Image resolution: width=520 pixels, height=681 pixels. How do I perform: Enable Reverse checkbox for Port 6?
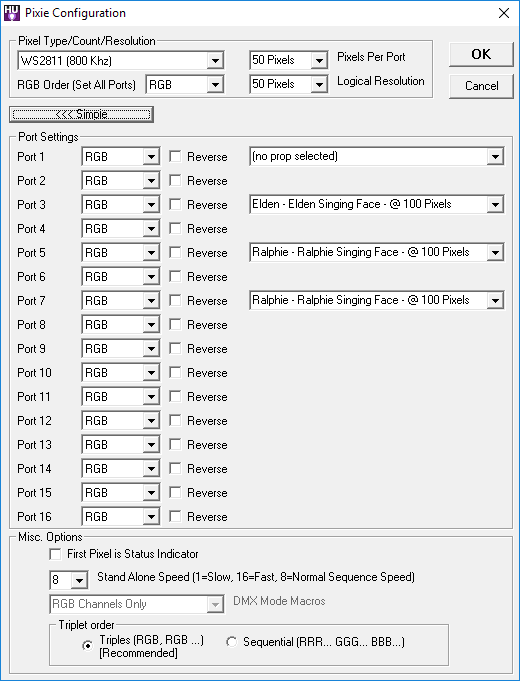(175, 277)
